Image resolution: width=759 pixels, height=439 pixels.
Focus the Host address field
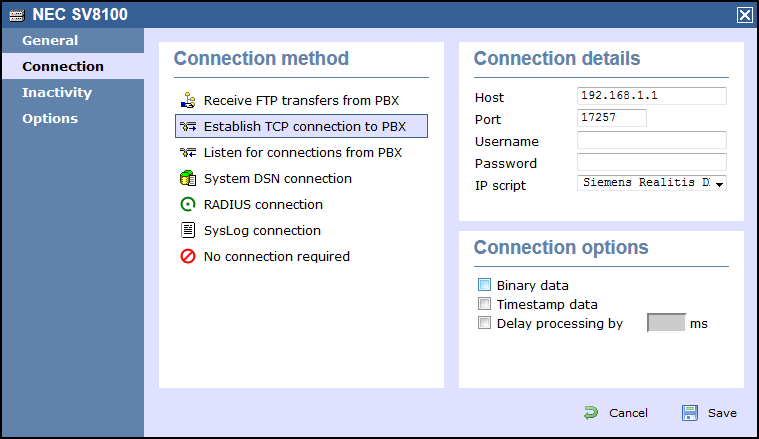(x=651, y=97)
